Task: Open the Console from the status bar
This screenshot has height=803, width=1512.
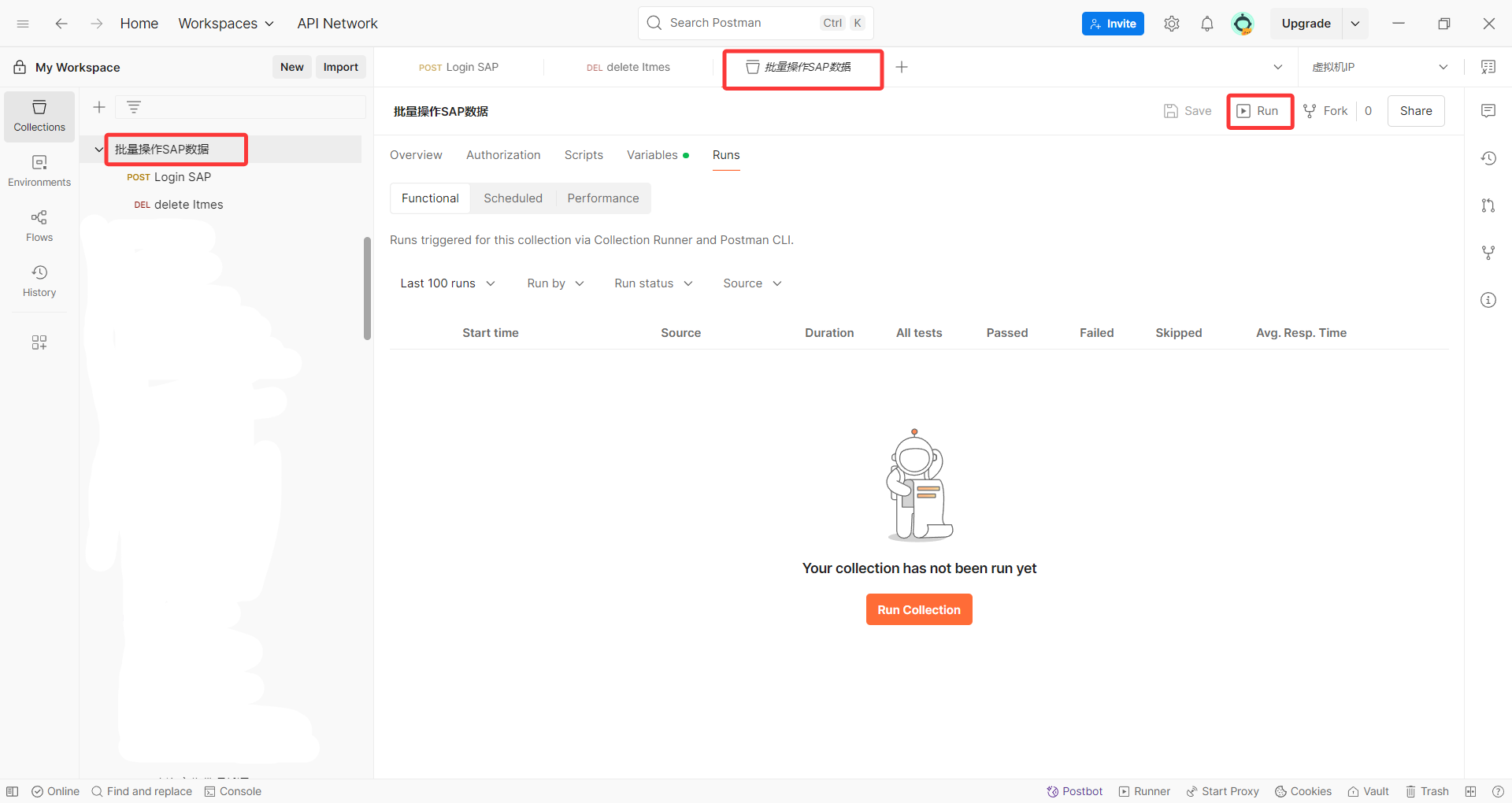Action: 233,791
